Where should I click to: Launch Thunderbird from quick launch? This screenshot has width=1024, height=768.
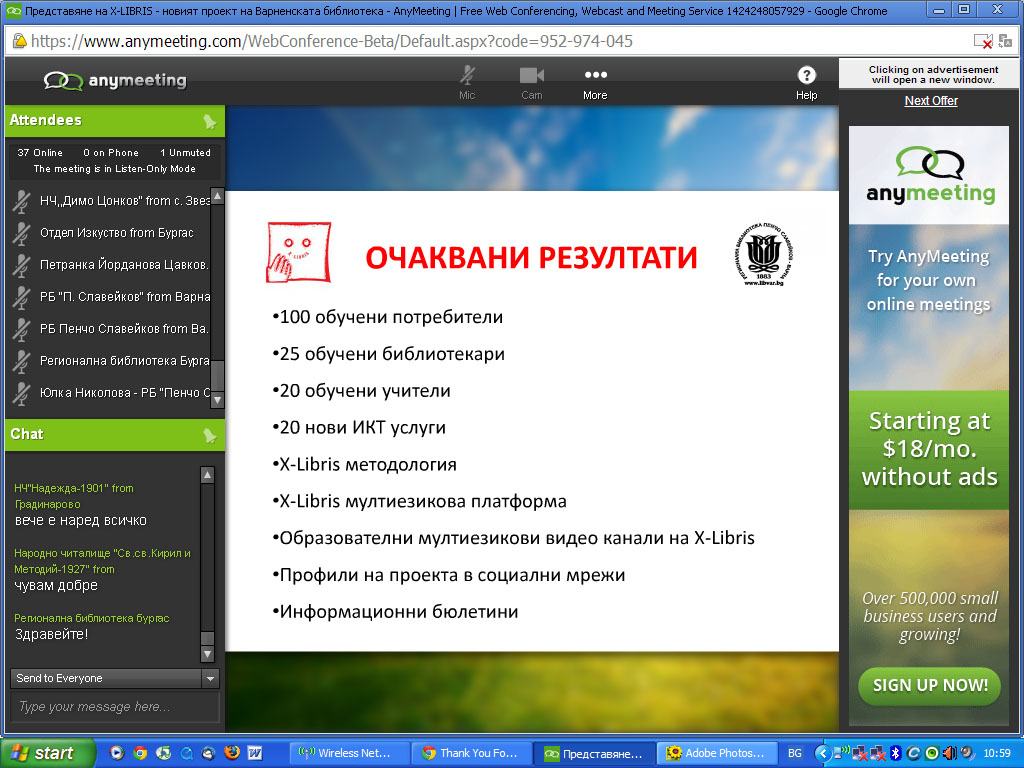point(209,753)
